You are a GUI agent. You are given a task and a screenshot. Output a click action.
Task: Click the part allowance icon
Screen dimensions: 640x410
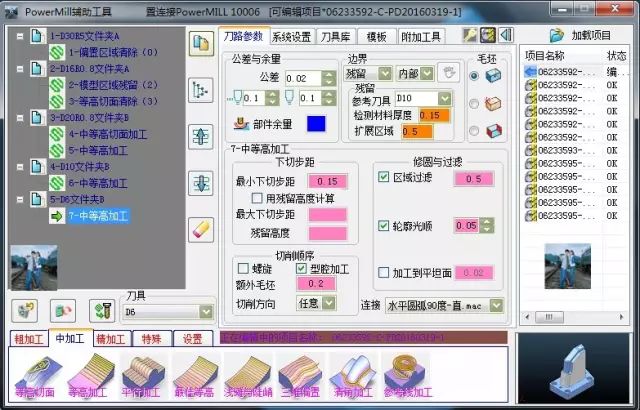tap(241, 124)
